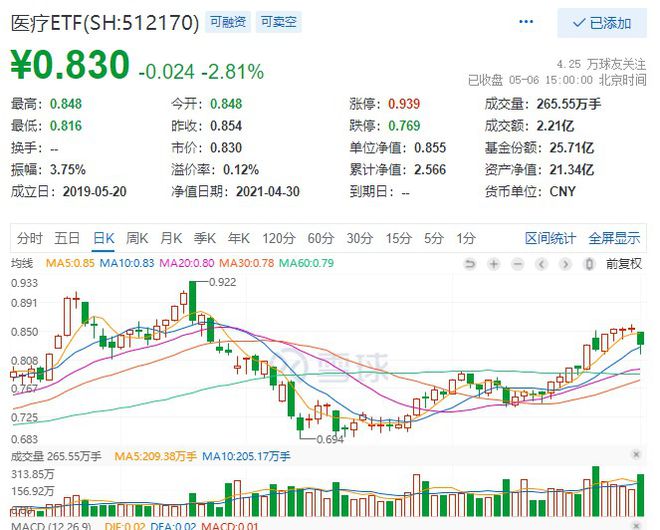Switch to the 60分 chart tab
The width and height of the screenshot is (660, 530).
(321, 238)
